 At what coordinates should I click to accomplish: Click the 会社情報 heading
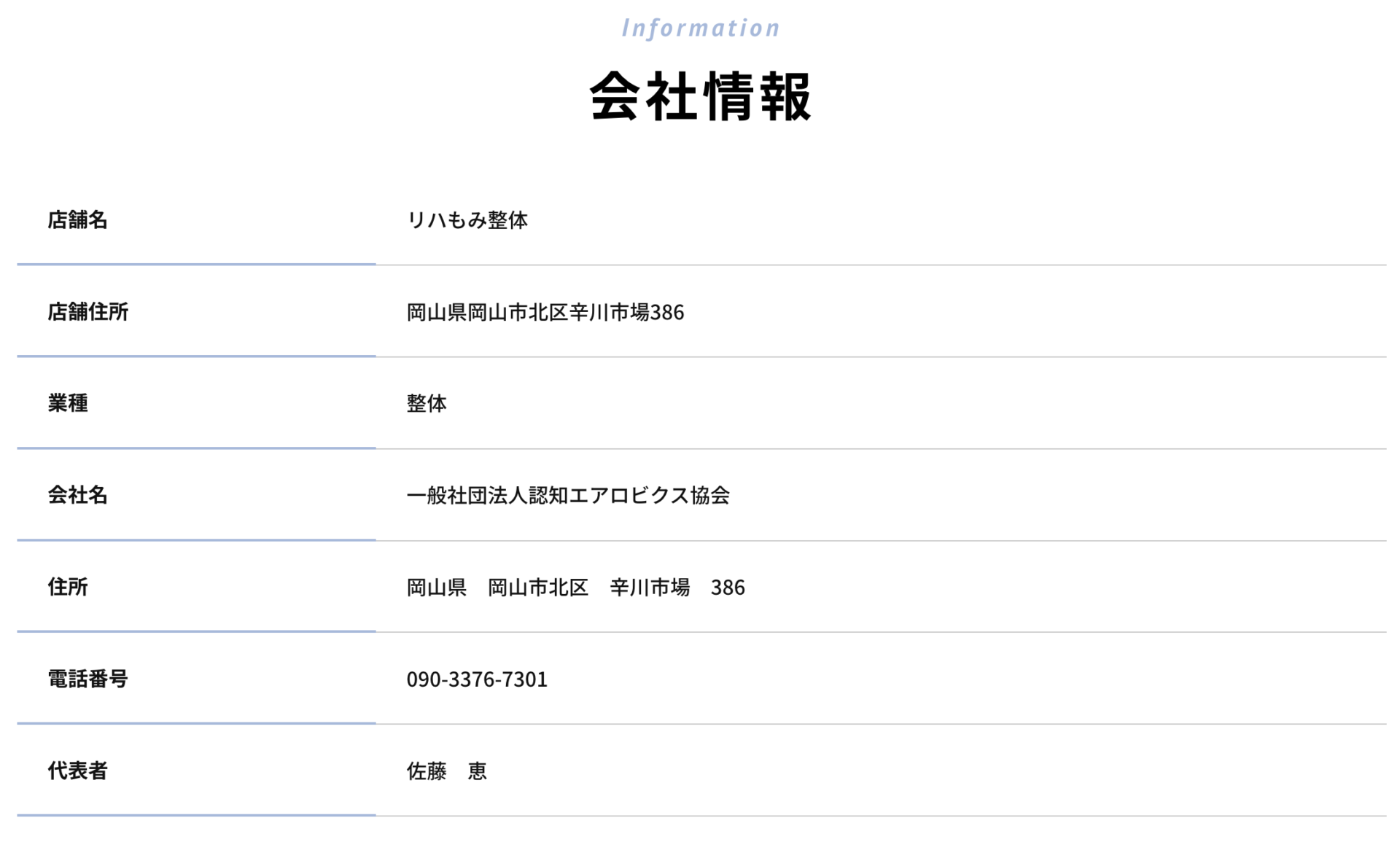coord(700,96)
